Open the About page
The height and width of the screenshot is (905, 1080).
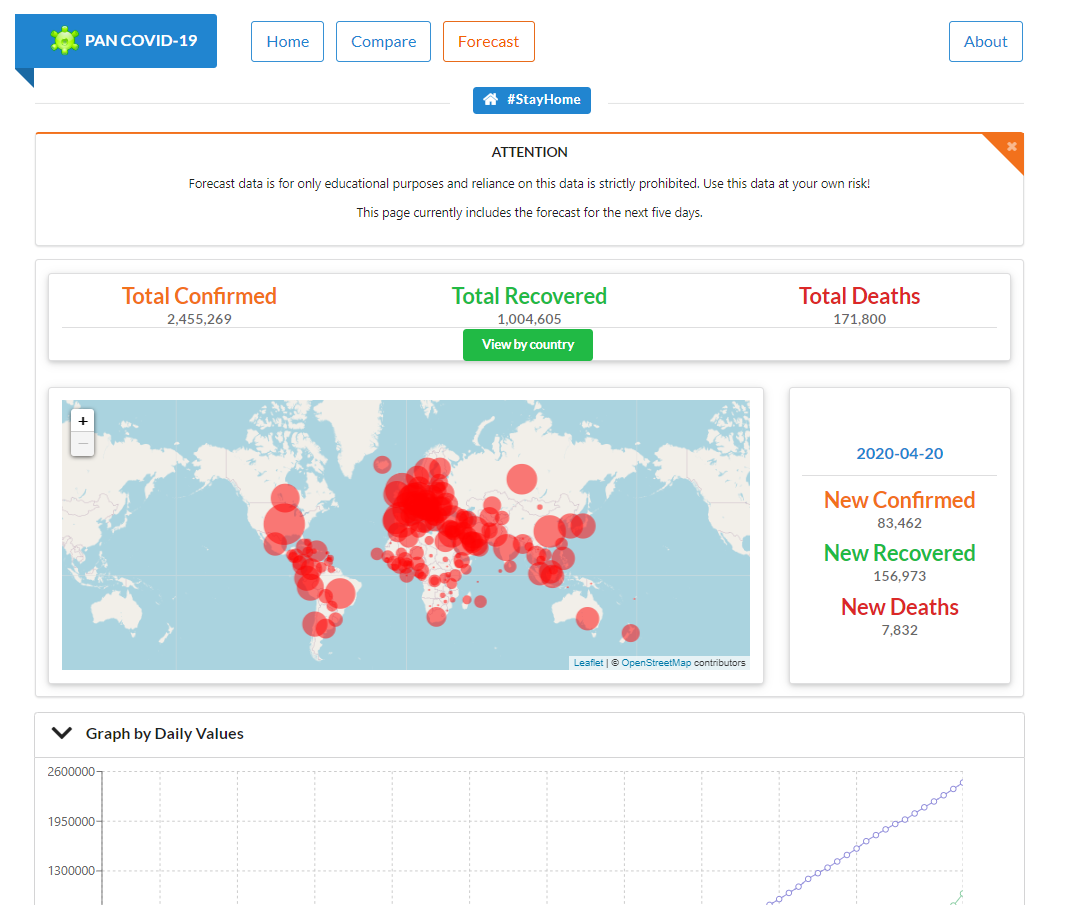pyautogui.click(x=986, y=41)
